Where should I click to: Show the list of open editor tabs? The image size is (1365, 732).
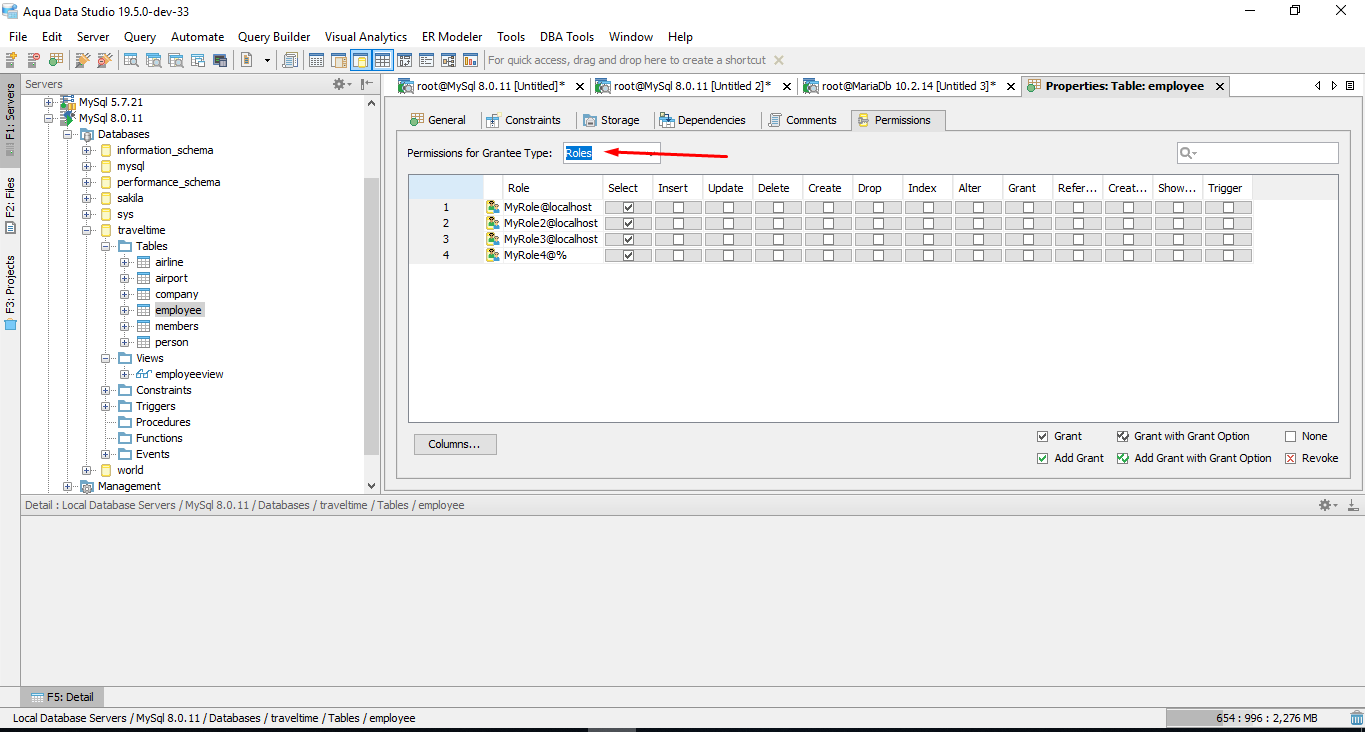coord(1350,86)
